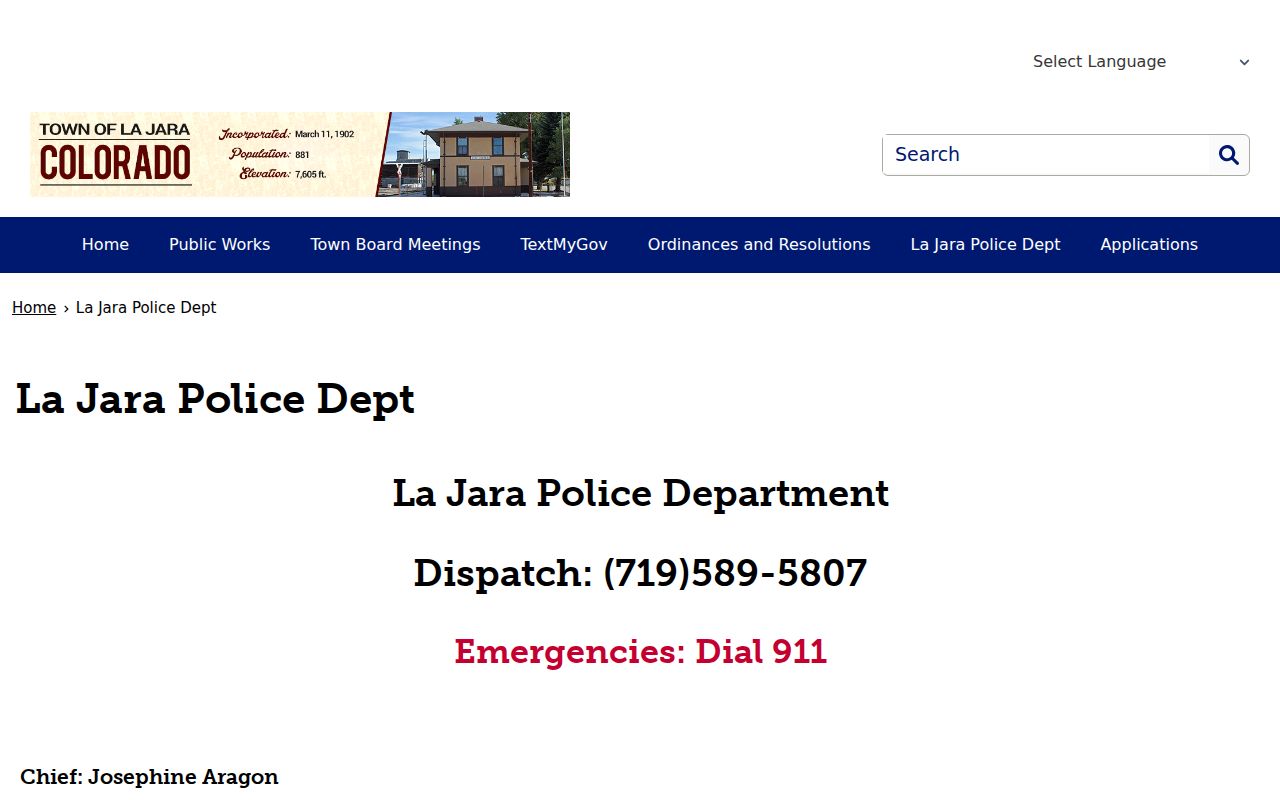Open the Applications menu item
This screenshot has width=1280, height=800.
(1149, 245)
